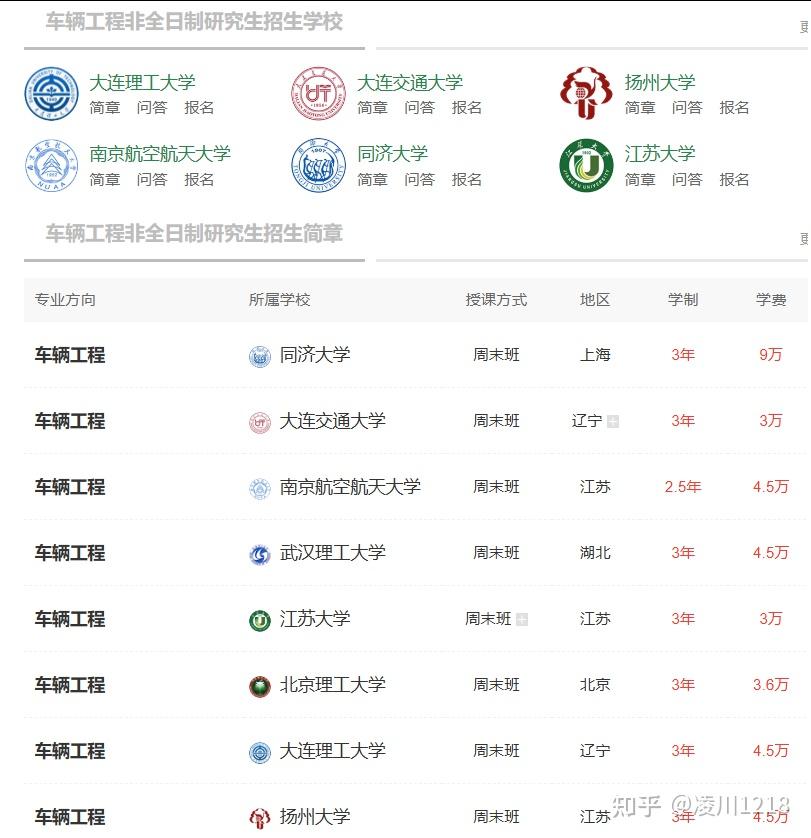The width and height of the screenshot is (811, 838).
Task: Open 问答 under 大连理工大学
Action: [152, 107]
